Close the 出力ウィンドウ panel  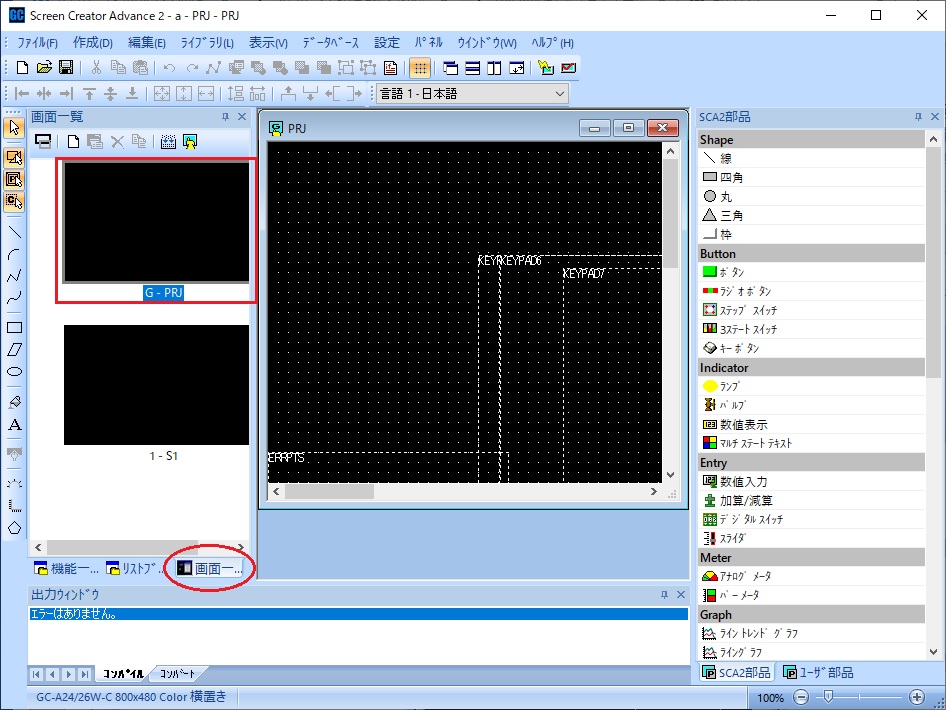pyautogui.click(x=681, y=595)
